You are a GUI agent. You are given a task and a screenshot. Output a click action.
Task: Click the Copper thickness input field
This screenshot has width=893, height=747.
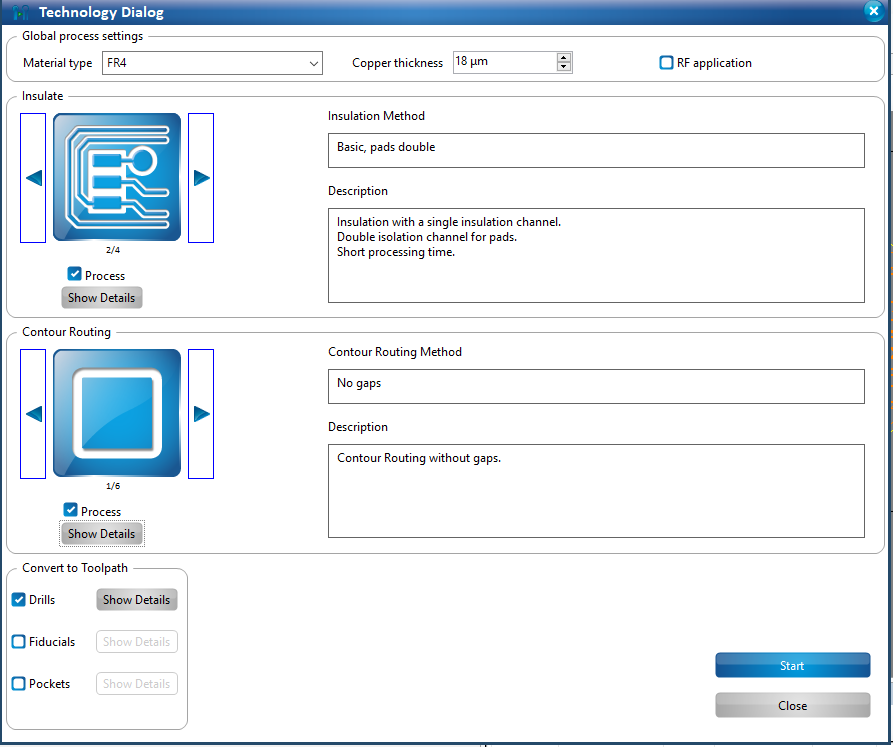point(504,62)
